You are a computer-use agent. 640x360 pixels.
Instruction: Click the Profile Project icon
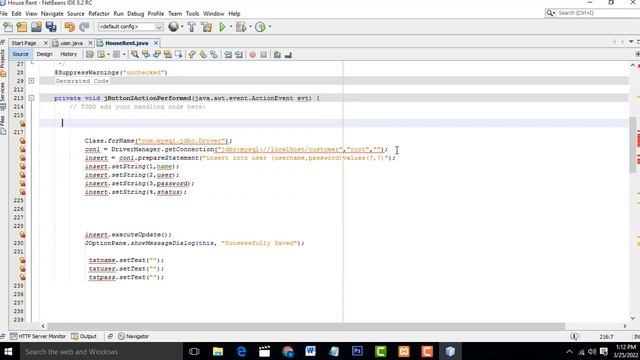[260, 27]
